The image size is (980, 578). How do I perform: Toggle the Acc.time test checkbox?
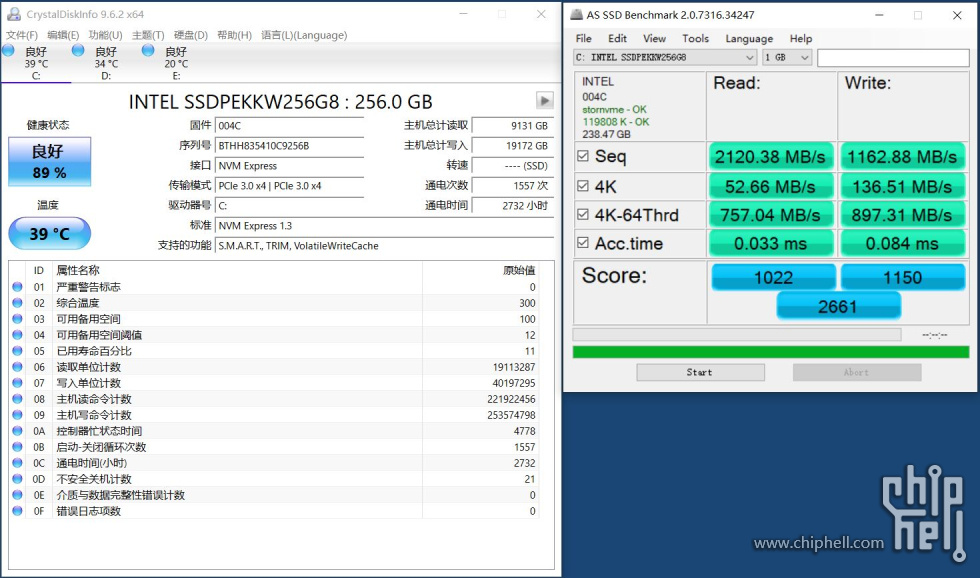[583, 242]
